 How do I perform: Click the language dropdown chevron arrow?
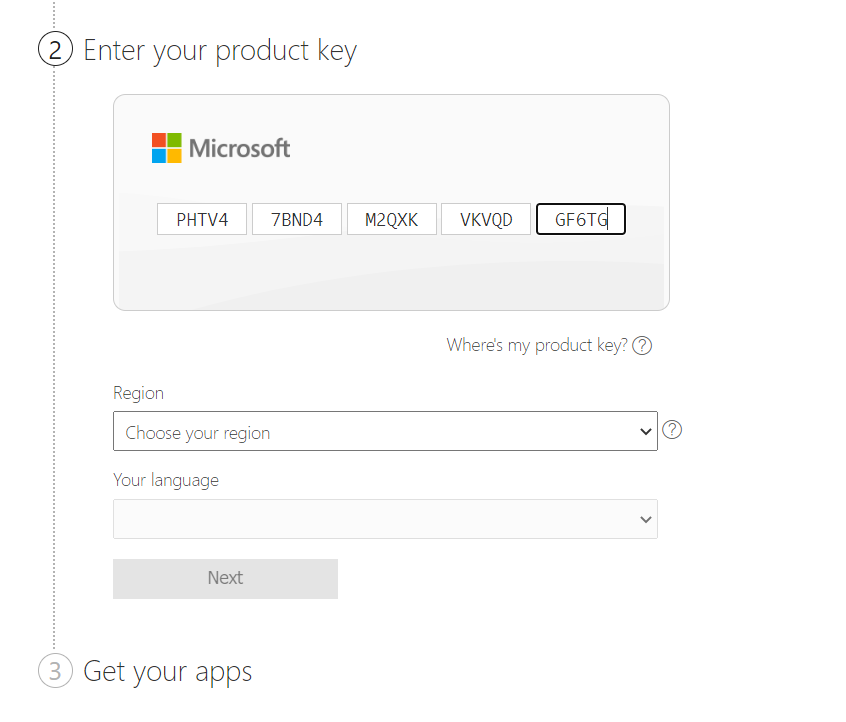tap(645, 519)
